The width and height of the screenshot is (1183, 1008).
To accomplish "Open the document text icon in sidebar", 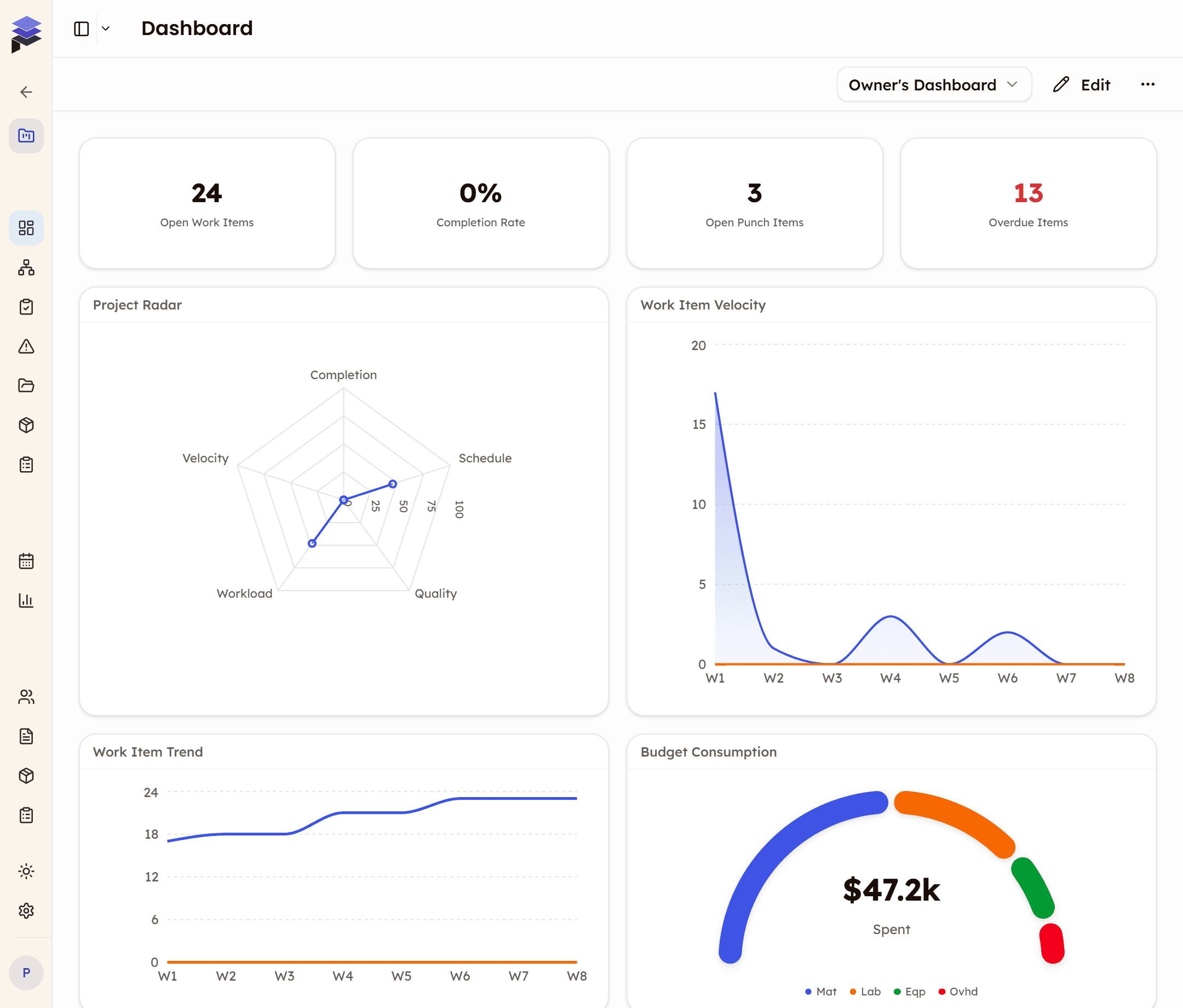I will (x=26, y=736).
